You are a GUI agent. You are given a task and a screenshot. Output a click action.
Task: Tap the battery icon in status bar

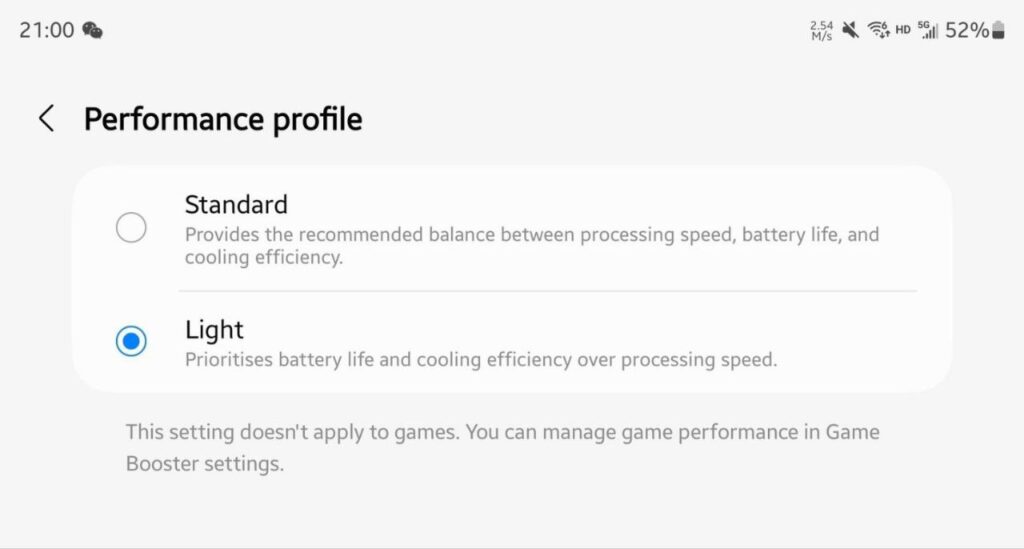pyautogui.click(x=997, y=30)
